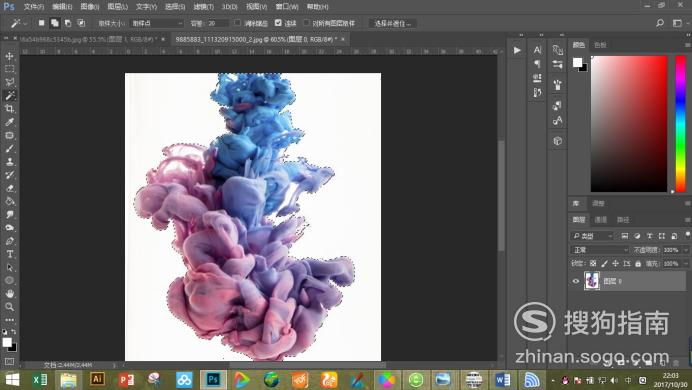This screenshot has width=692, height=390.
Task: Open the 图像 (Image) menu
Action: (90, 7)
